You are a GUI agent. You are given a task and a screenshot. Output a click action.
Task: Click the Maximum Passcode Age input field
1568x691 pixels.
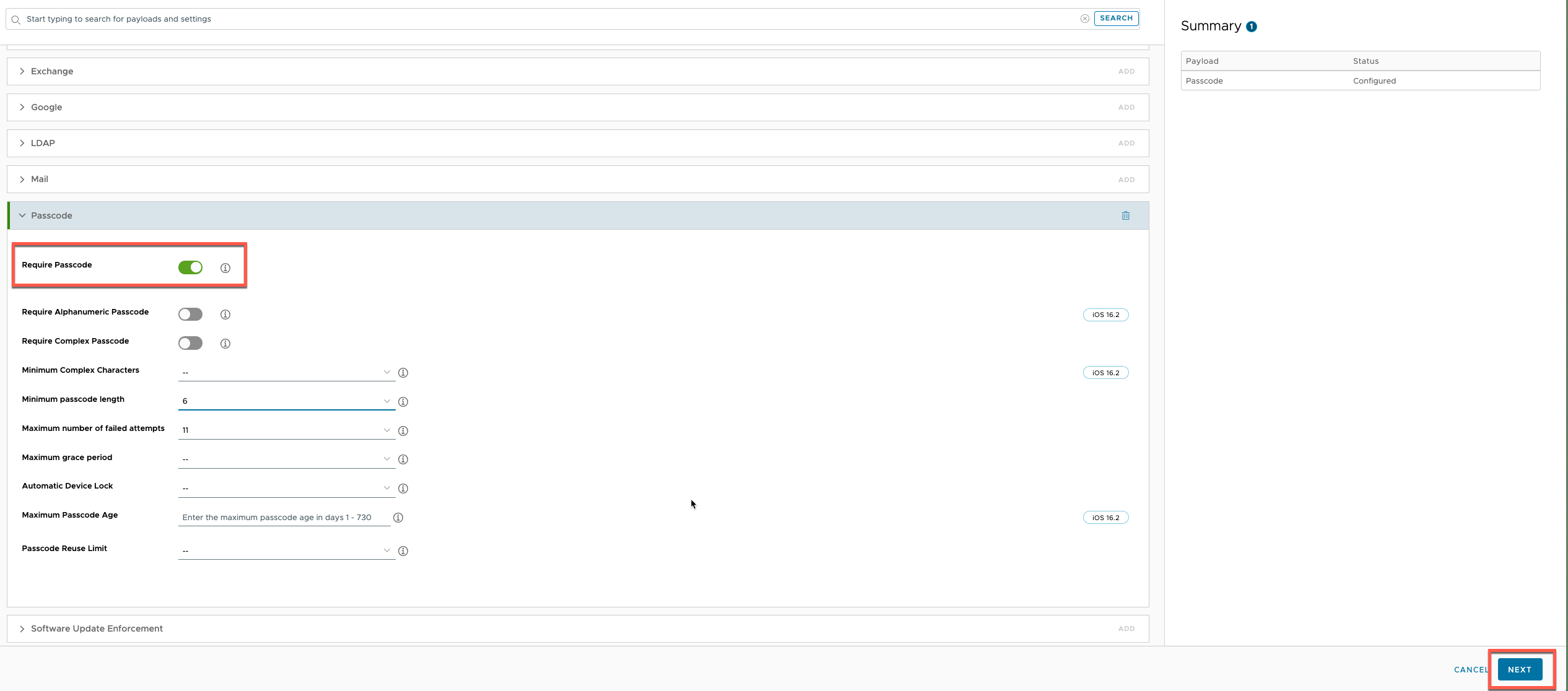284,518
